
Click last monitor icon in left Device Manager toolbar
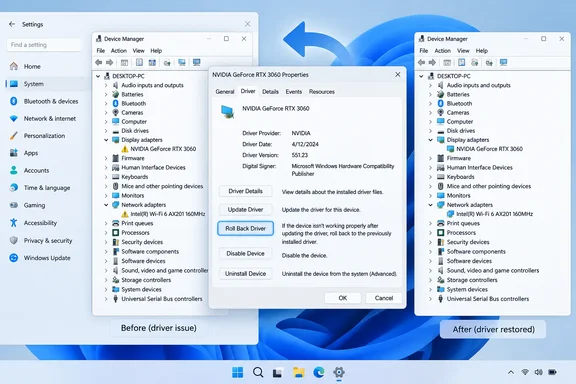197,62
